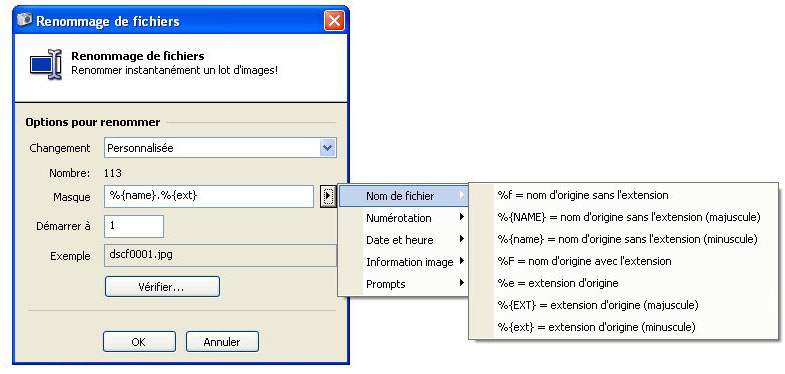Click the Nombre value 113

point(113,174)
